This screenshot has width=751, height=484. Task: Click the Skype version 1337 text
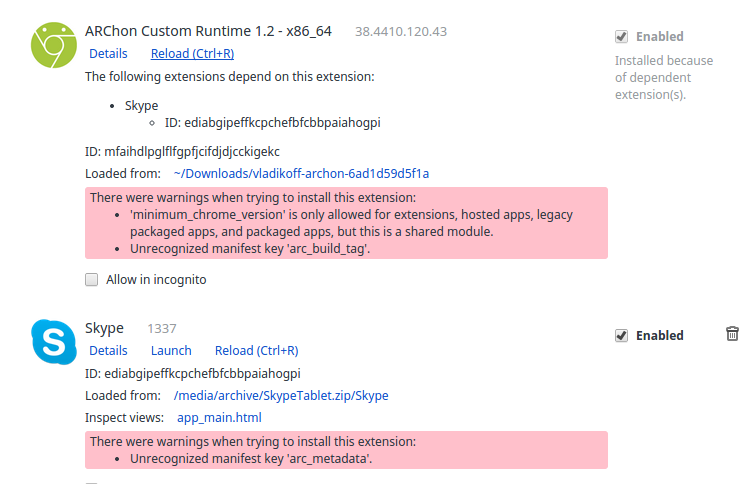tap(162, 328)
